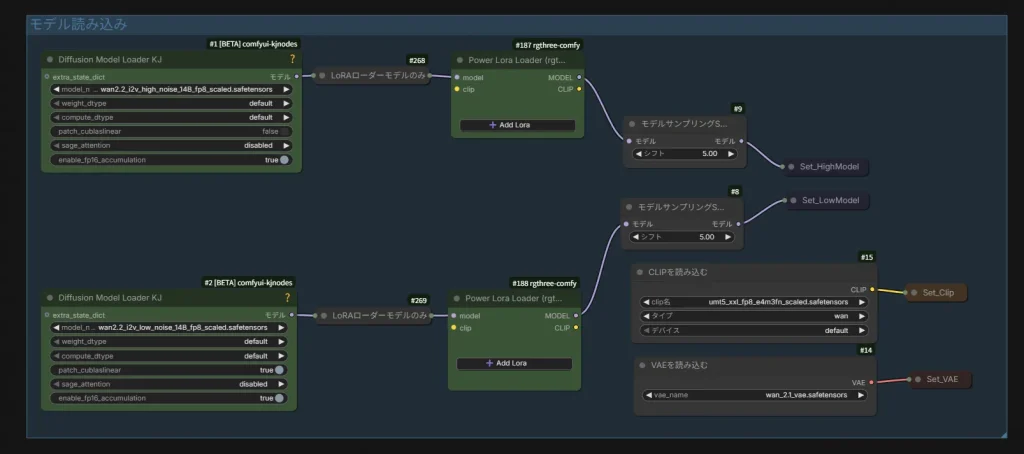Screen dimensions: 1024x454
Task: Open the vae_name wan_2.1_vae selector
Action: [x=753, y=395]
